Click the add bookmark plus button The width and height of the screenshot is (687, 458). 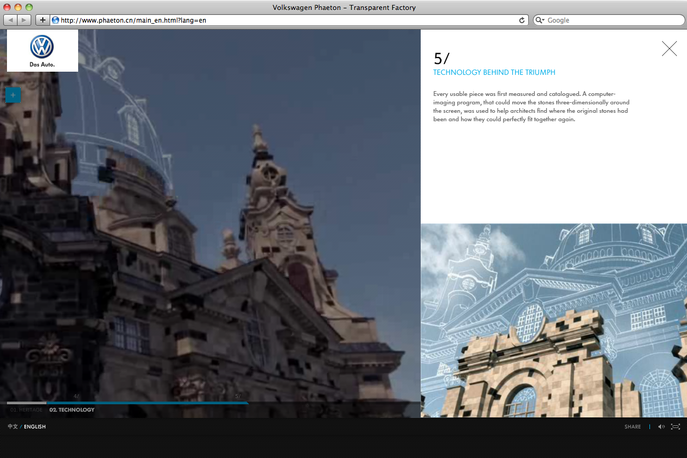42,20
